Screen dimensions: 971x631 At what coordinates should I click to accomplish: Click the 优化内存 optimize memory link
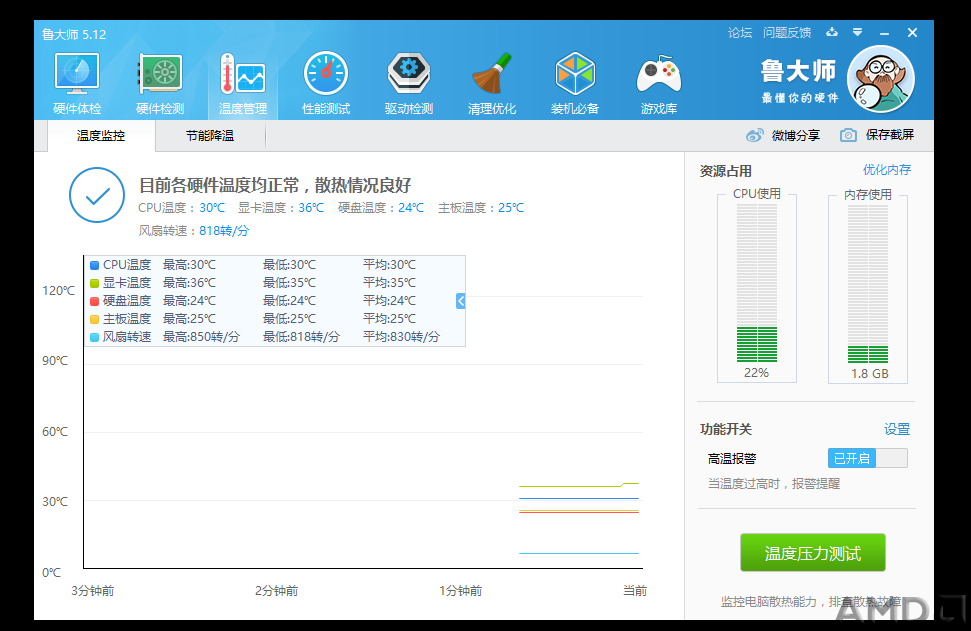(x=887, y=170)
